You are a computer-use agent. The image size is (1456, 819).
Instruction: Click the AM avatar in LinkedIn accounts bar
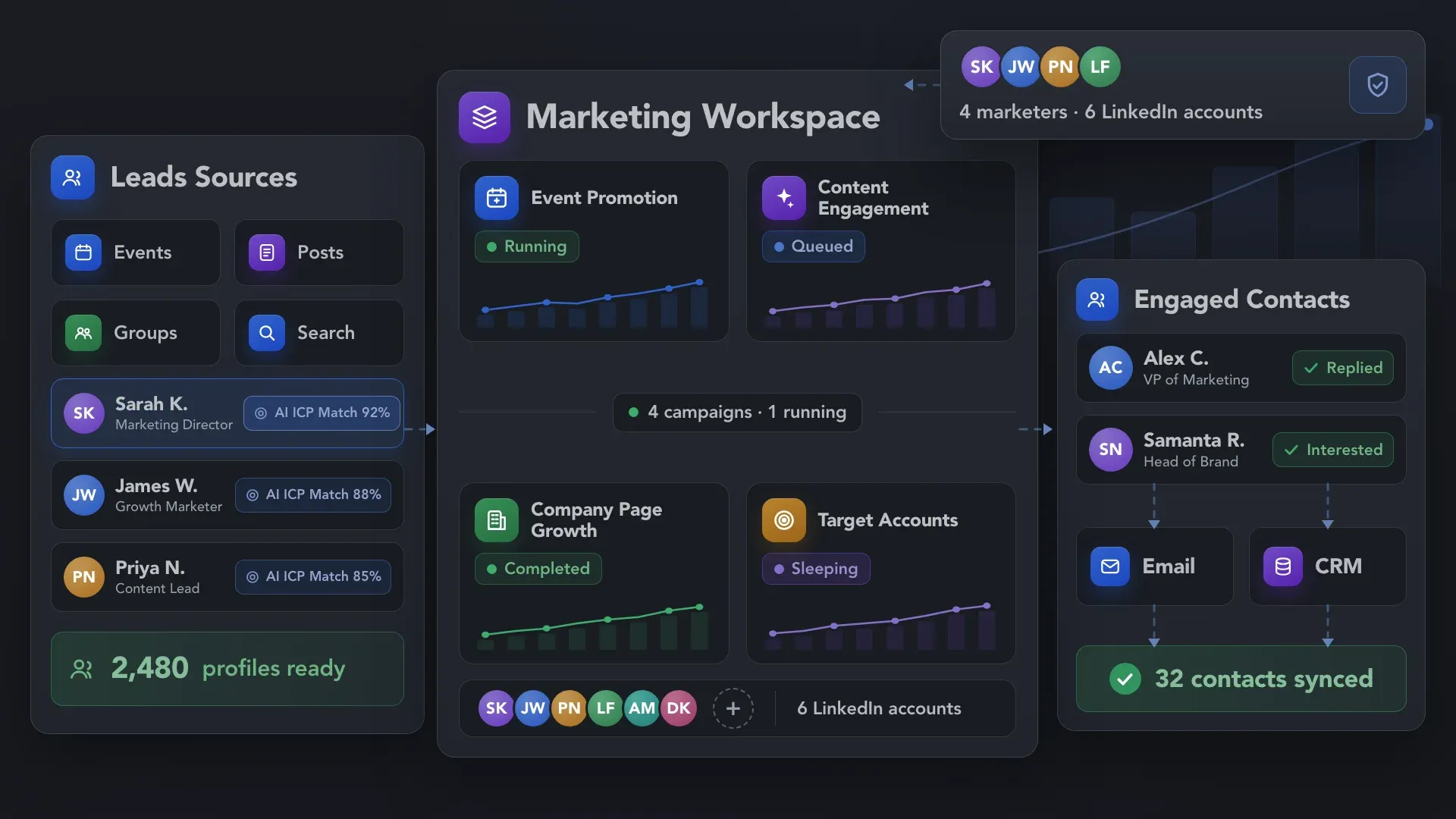(x=642, y=708)
